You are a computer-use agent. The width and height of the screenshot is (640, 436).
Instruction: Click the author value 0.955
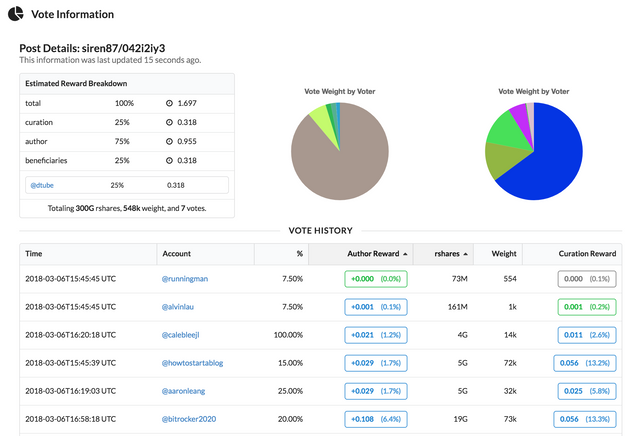point(187,142)
